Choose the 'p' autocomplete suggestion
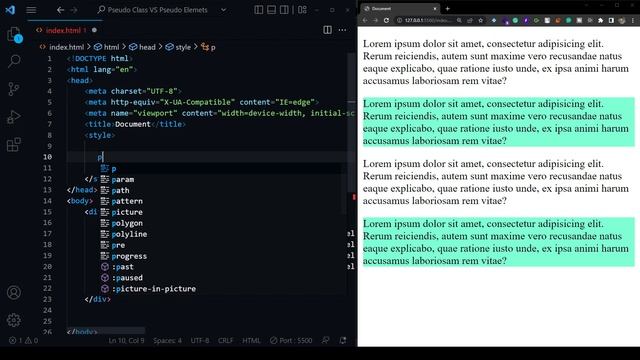 pos(222,168)
